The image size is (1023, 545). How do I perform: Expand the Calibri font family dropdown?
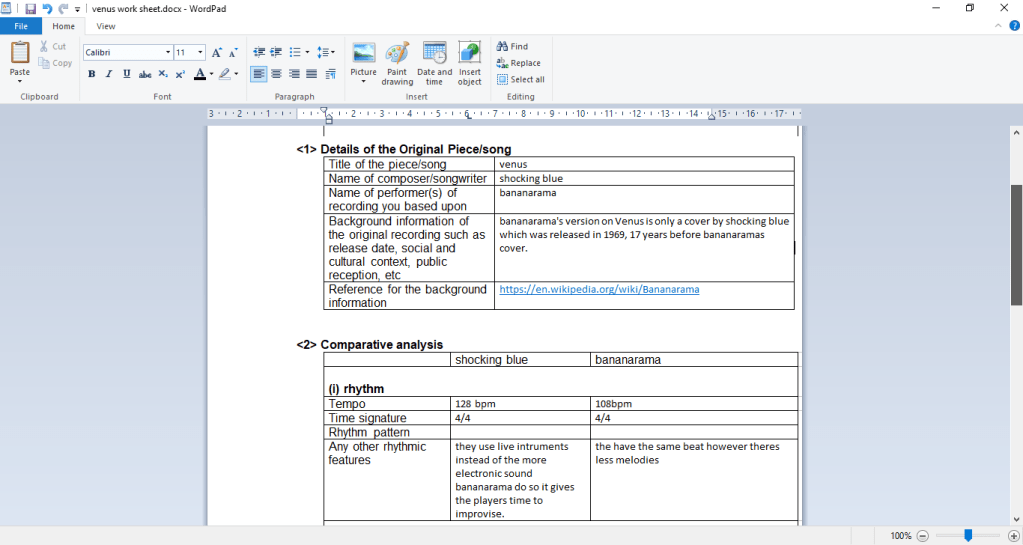pos(167,52)
